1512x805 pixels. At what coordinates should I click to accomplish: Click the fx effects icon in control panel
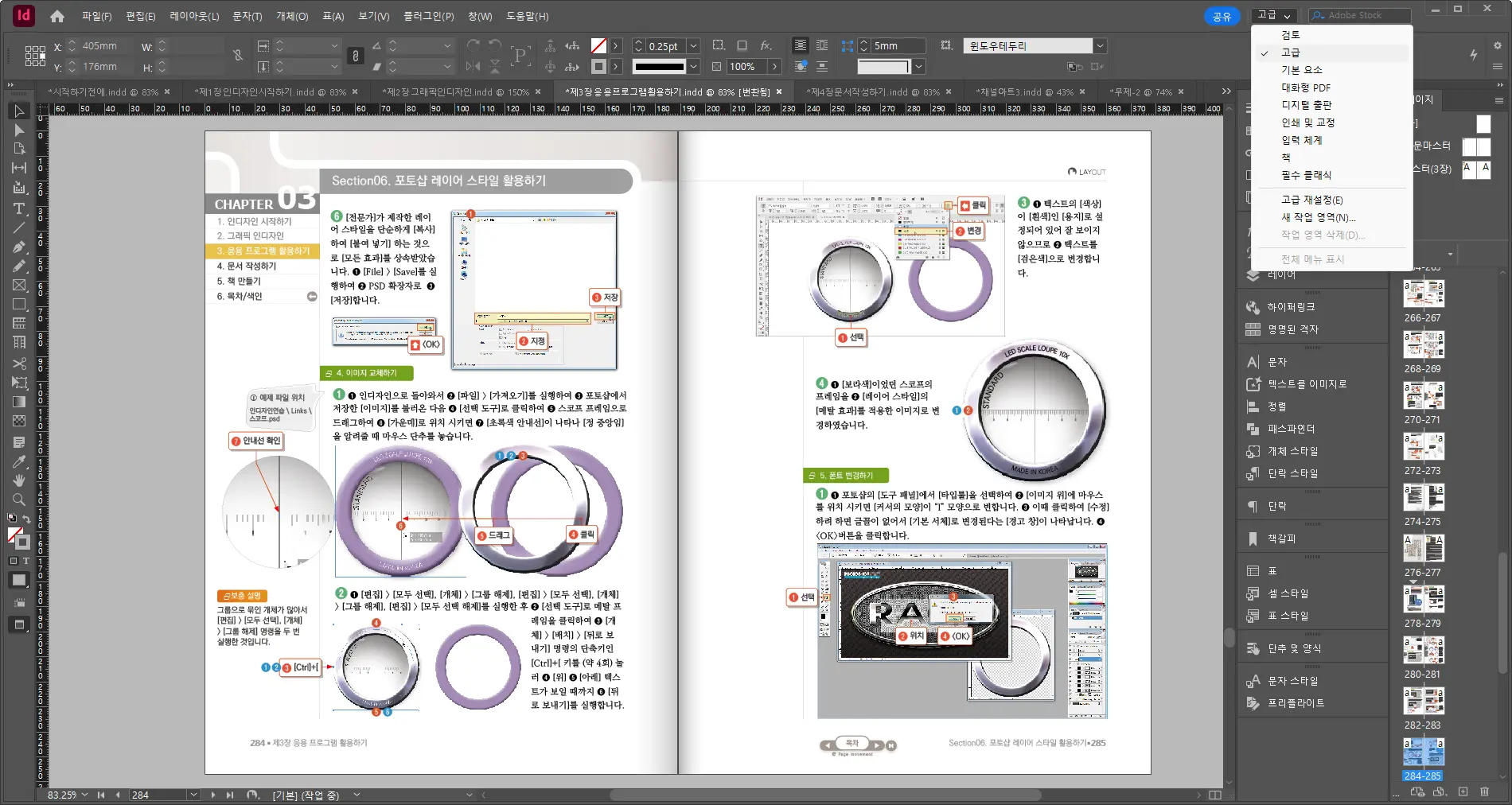pyautogui.click(x=766, y=46)
